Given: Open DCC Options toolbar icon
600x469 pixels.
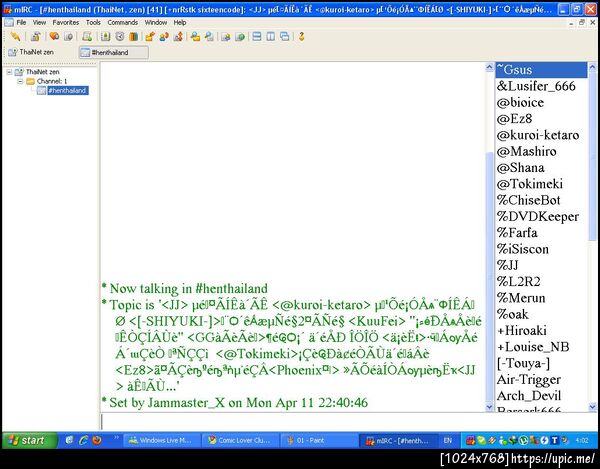Looking at the screenshot, I should 178,37.
